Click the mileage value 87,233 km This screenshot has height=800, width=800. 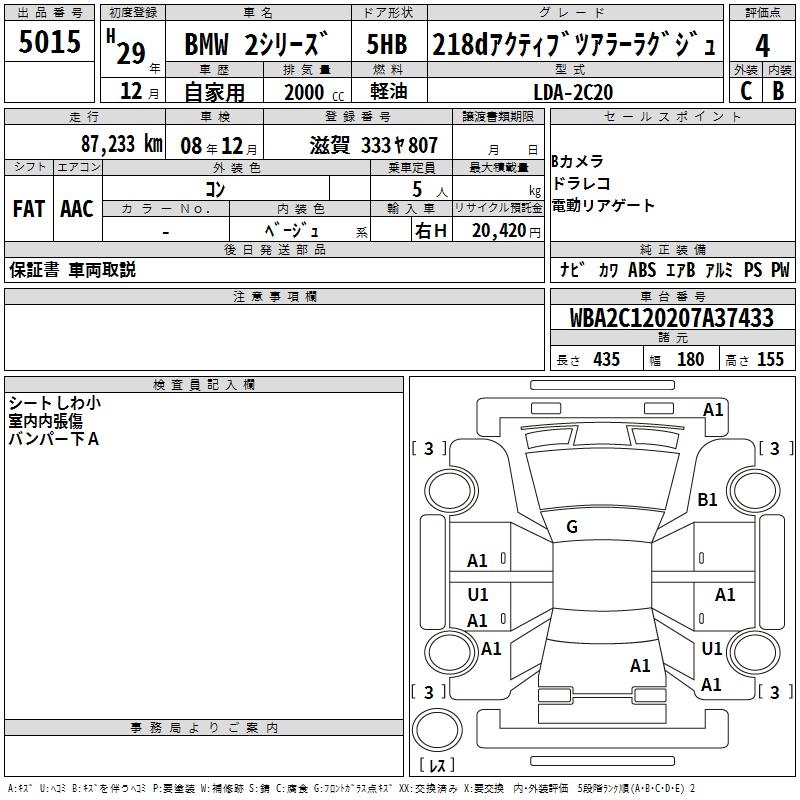click(x=122, y=144)
